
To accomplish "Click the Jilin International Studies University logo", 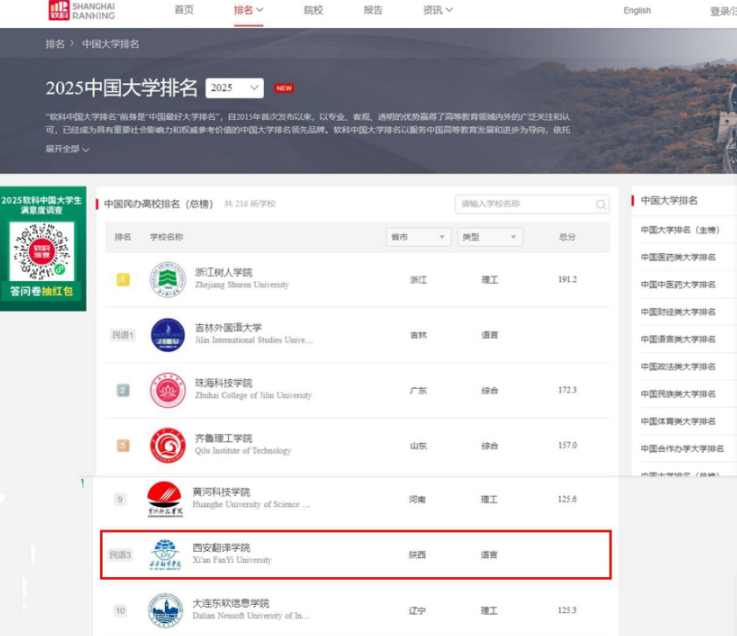I will pos(168,335).
